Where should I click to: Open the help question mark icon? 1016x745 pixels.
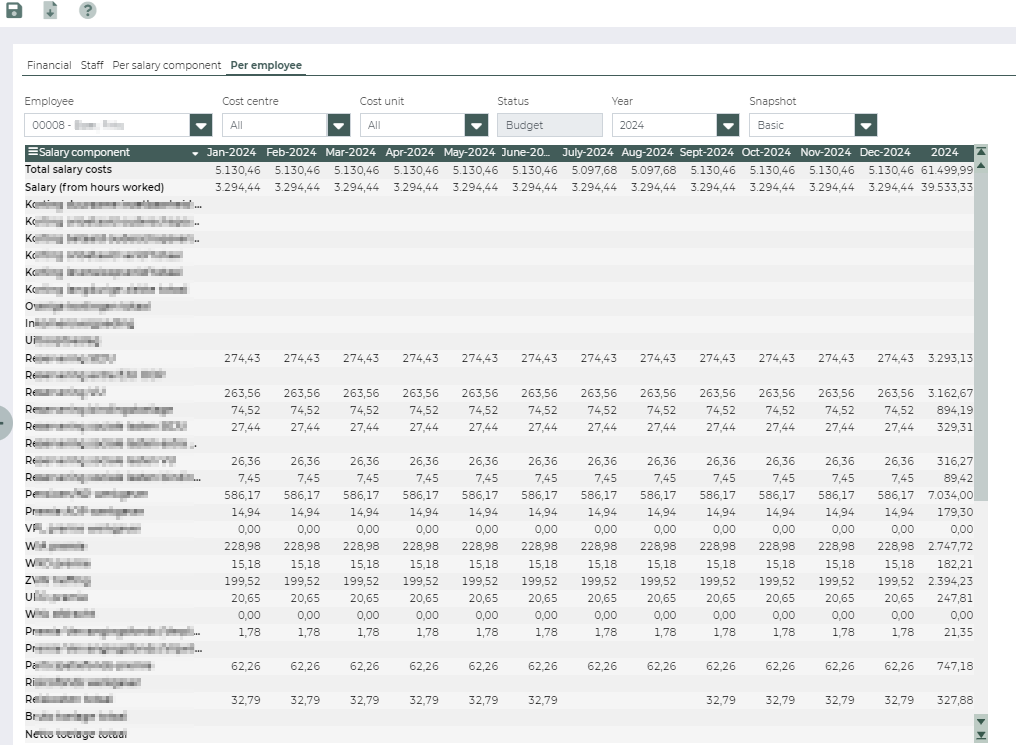[x=87, y=10]
